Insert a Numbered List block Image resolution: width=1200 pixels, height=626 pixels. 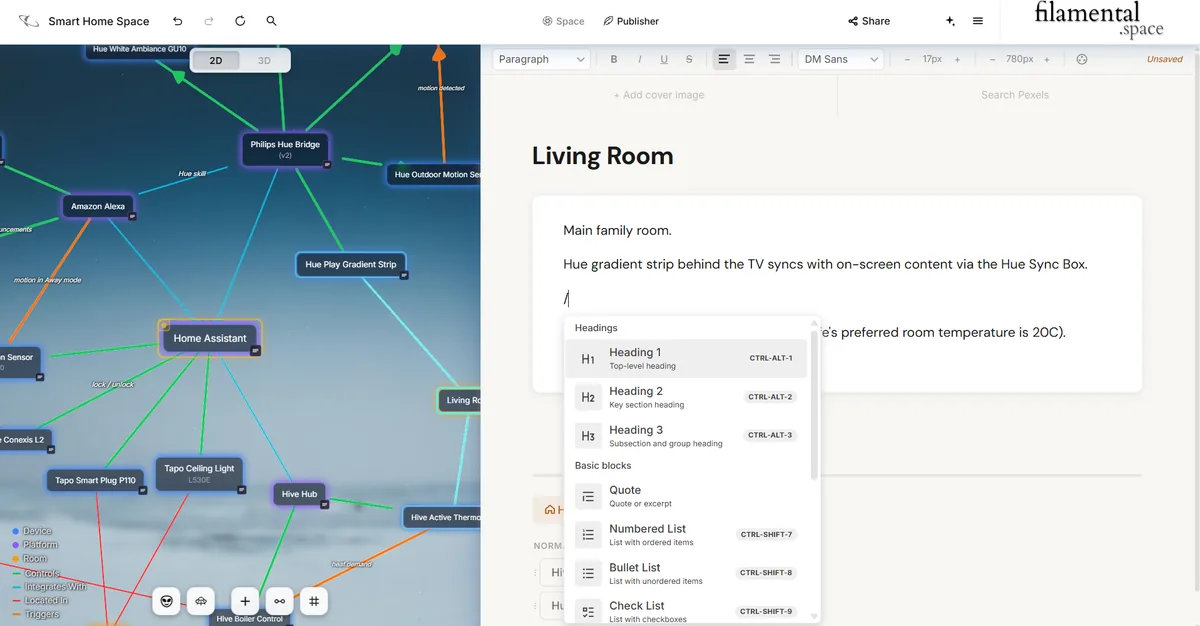click(686, 535)
